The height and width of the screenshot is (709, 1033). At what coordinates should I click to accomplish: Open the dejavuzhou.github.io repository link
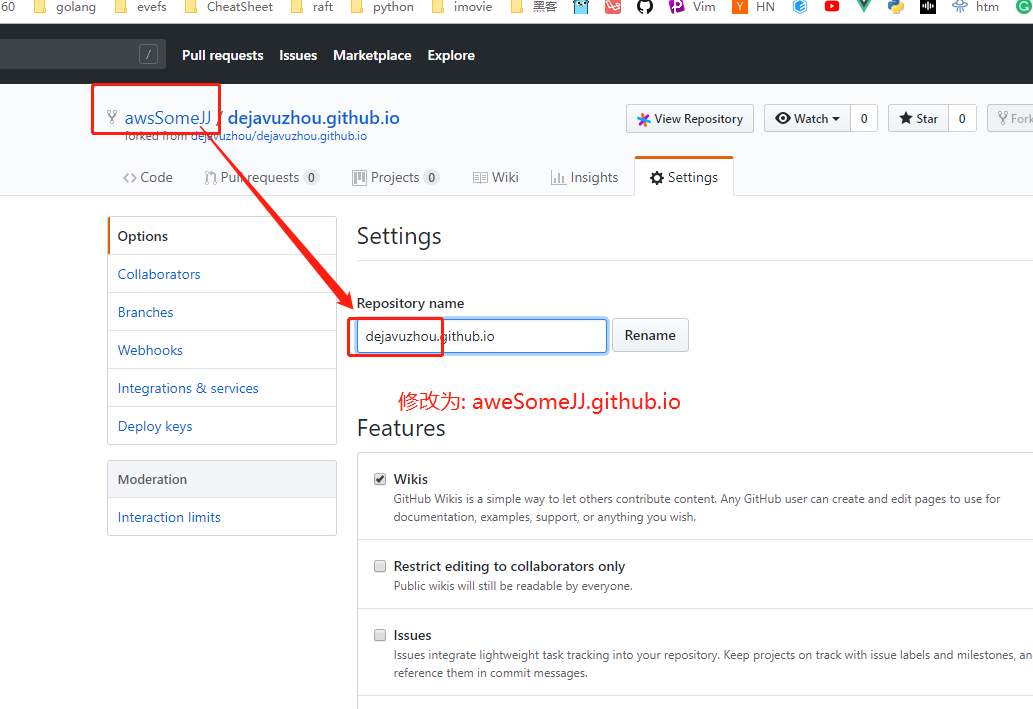pos(314,118)
